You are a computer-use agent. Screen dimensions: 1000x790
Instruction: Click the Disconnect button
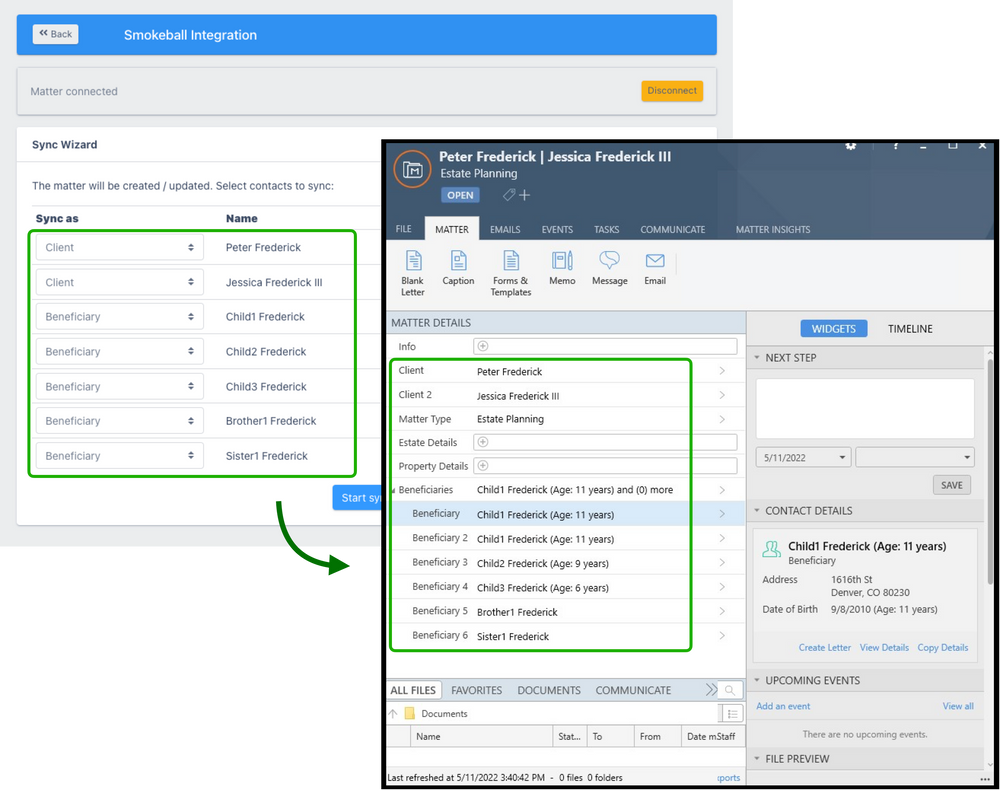tap(672, 91)
